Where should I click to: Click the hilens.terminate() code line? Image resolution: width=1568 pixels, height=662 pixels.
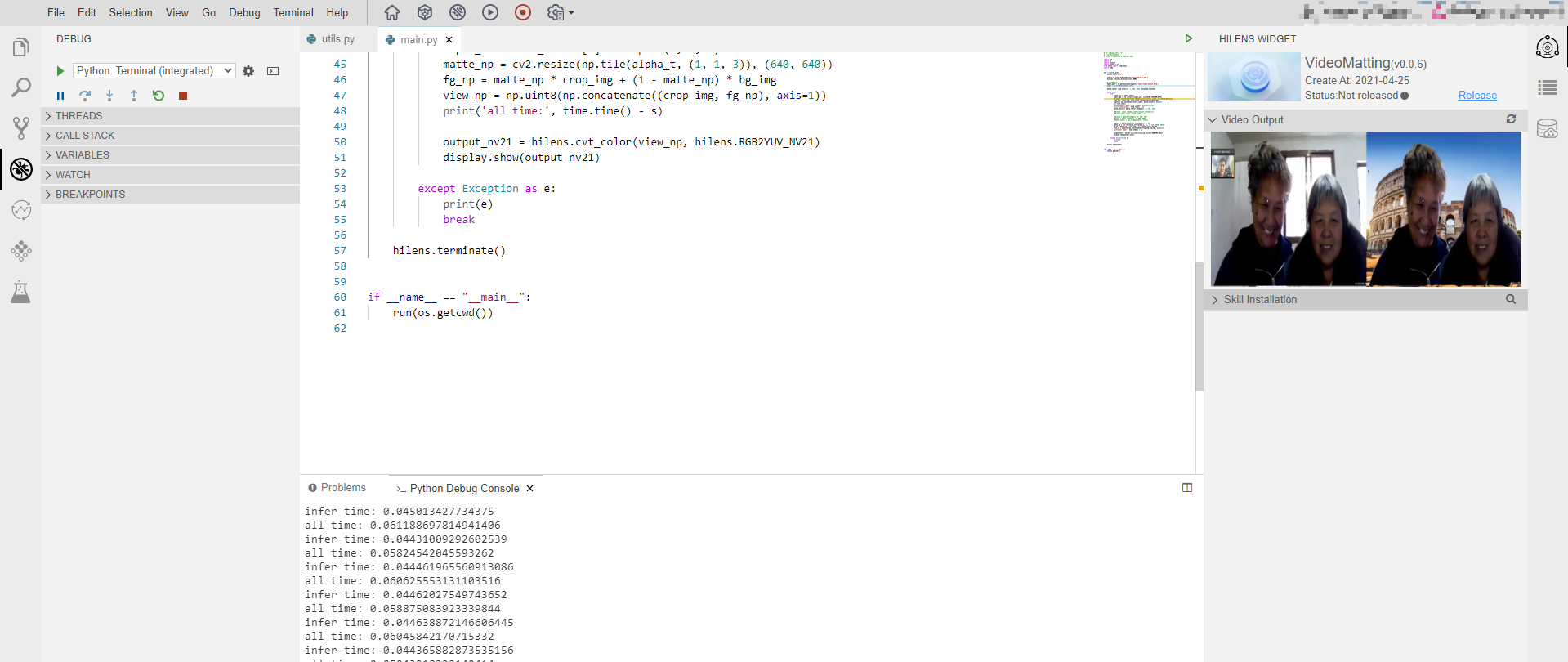click(x=449, y=251)
